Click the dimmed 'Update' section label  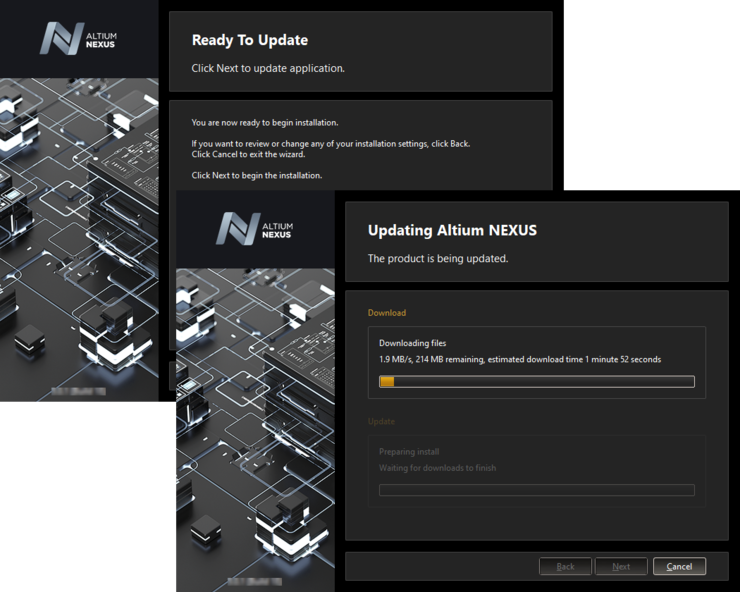click(381, 421)
